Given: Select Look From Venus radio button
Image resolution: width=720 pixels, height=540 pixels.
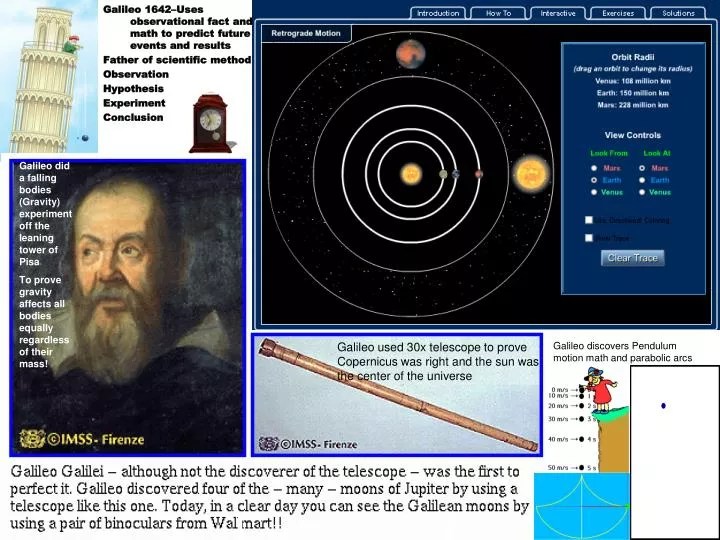Looking at the screenshot, I should (594, 192).
